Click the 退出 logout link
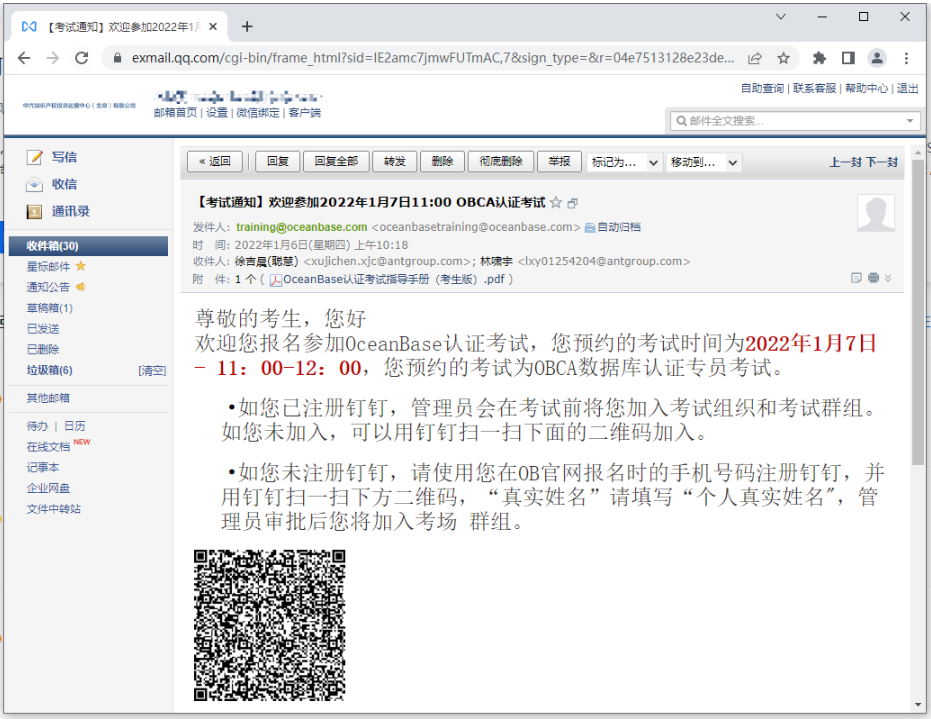The width and height of the screenshot is (931, 719). pos(907,88)
